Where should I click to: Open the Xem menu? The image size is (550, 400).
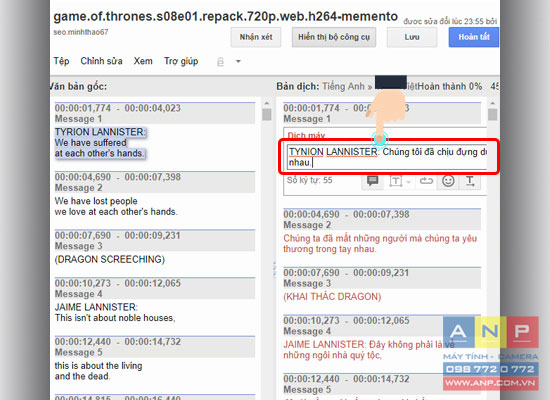click(143, 61)
